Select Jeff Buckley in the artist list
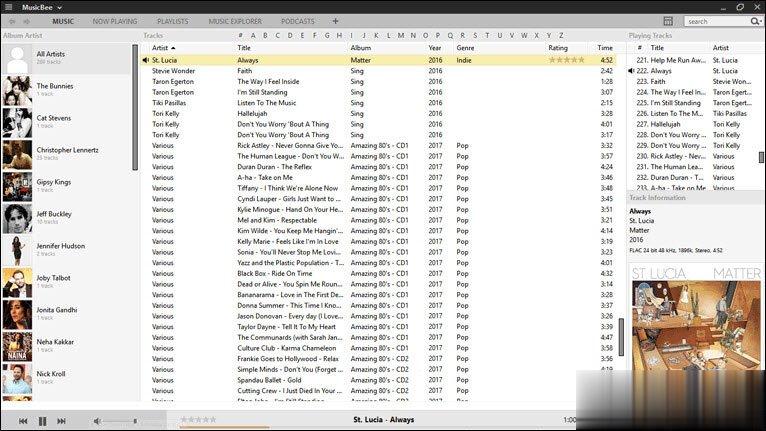Viewport: 766px width, 431px height. pyautogui.click(x=66, y=218)
